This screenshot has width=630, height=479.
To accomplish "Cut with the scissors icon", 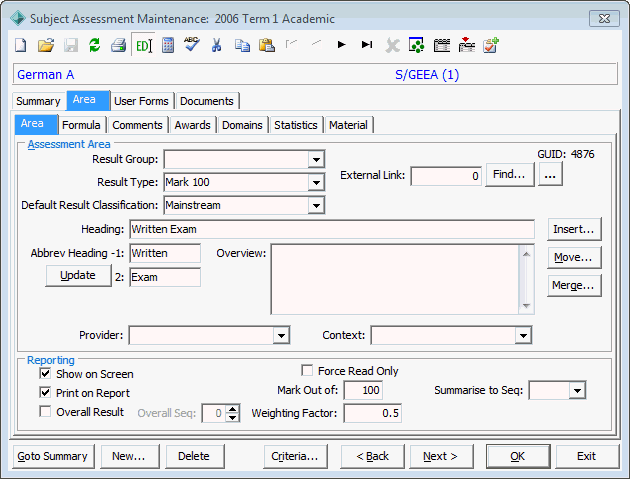I will [x=217, y=45].
